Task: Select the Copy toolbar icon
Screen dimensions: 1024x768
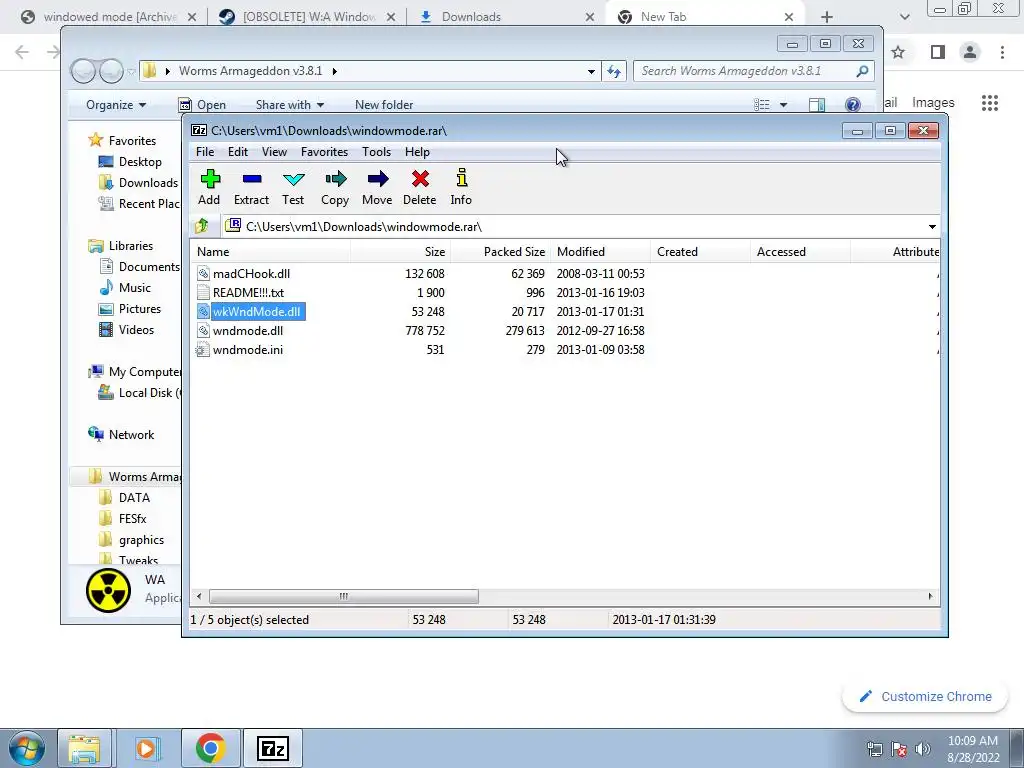Action: point(335,188)
